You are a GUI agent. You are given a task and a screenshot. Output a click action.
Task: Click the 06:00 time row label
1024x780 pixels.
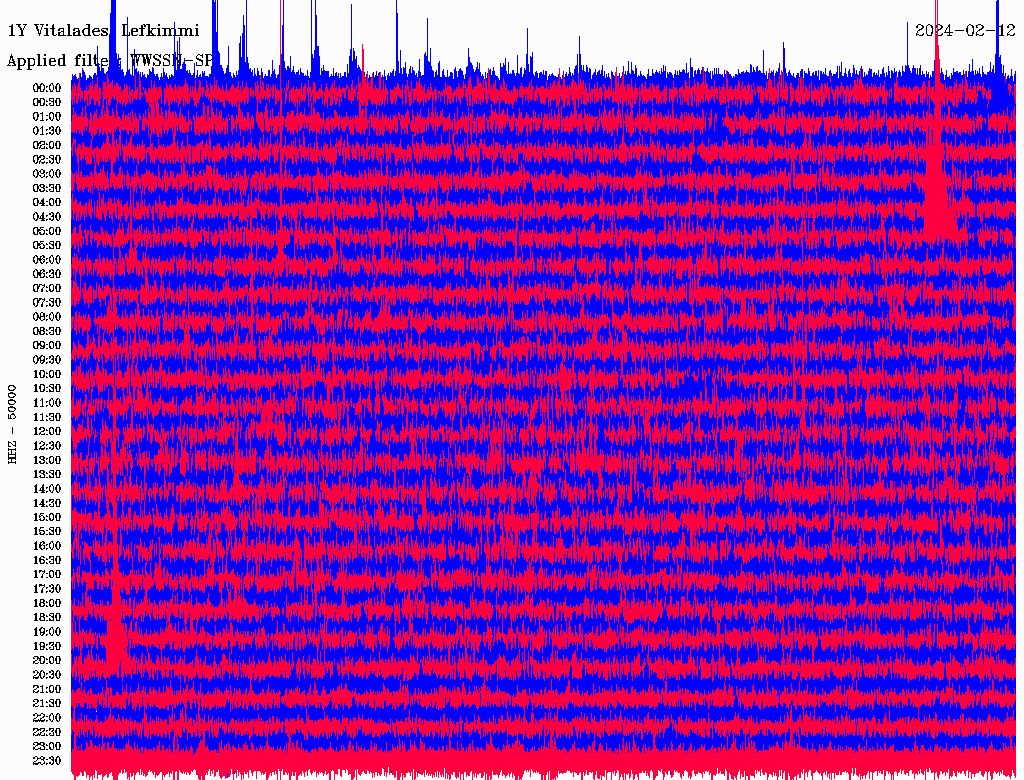click(47, 260)
